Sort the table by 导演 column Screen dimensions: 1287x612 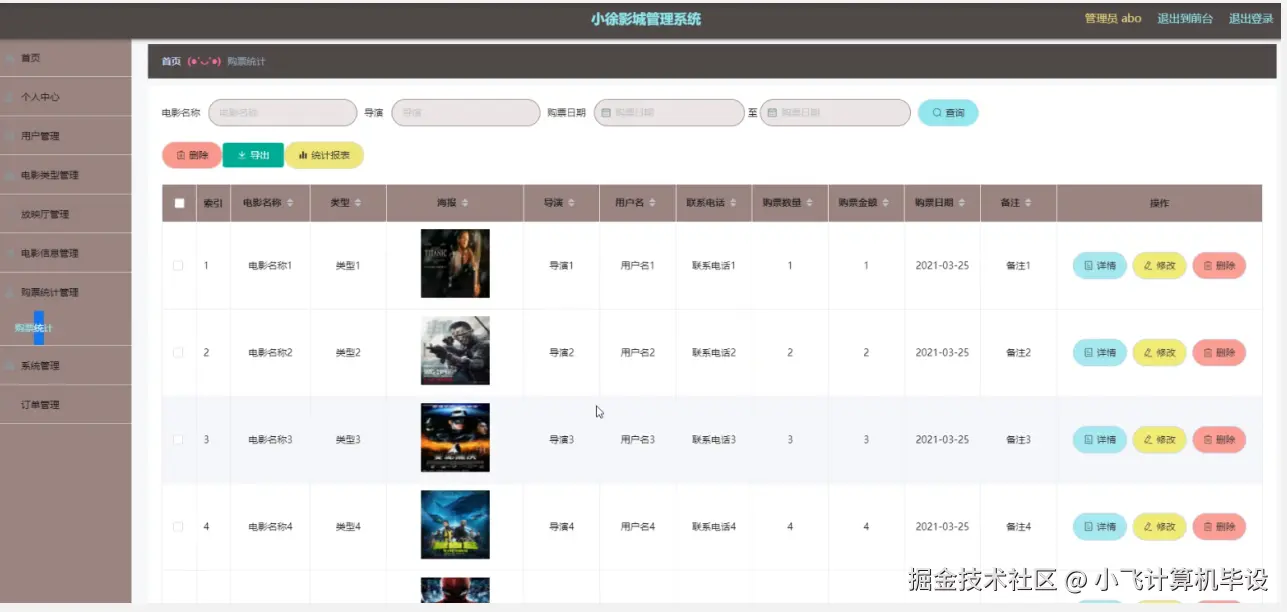pyautogui.click(x=571, y=203)
